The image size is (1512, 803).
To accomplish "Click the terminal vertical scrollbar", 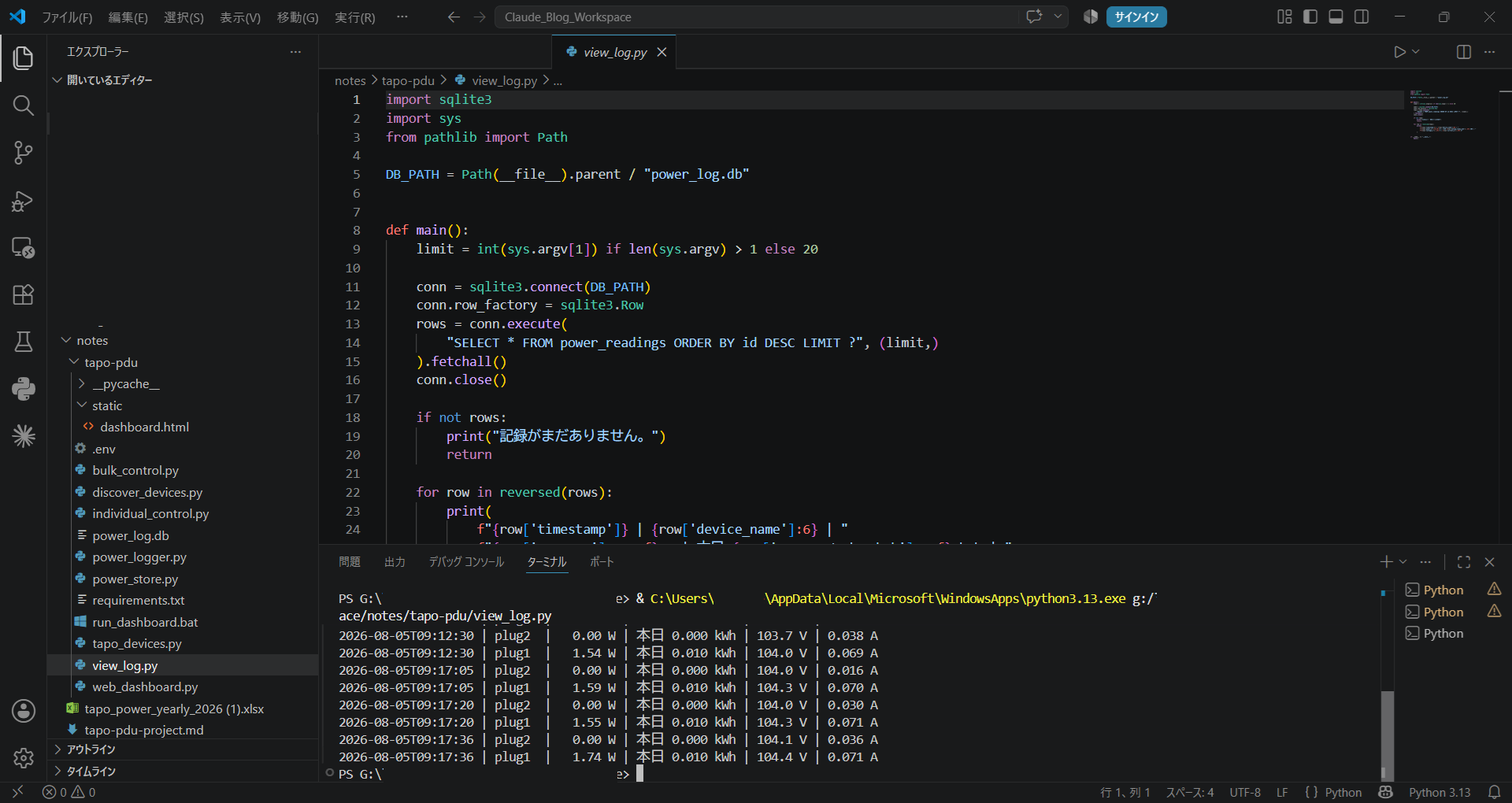I will point(1387,736).
